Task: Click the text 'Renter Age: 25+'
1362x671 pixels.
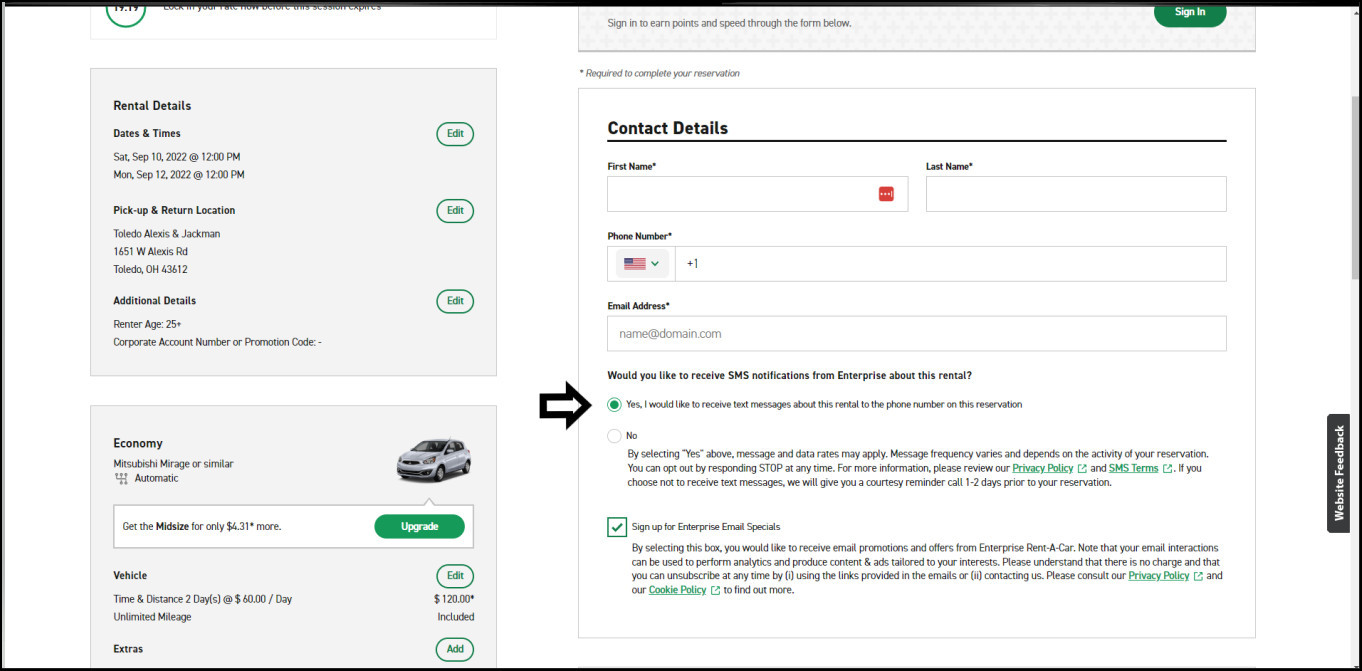Action: point(148,324)
